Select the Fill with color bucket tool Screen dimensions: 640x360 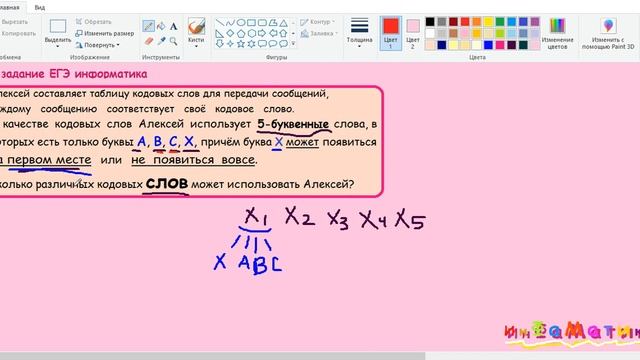161,26
